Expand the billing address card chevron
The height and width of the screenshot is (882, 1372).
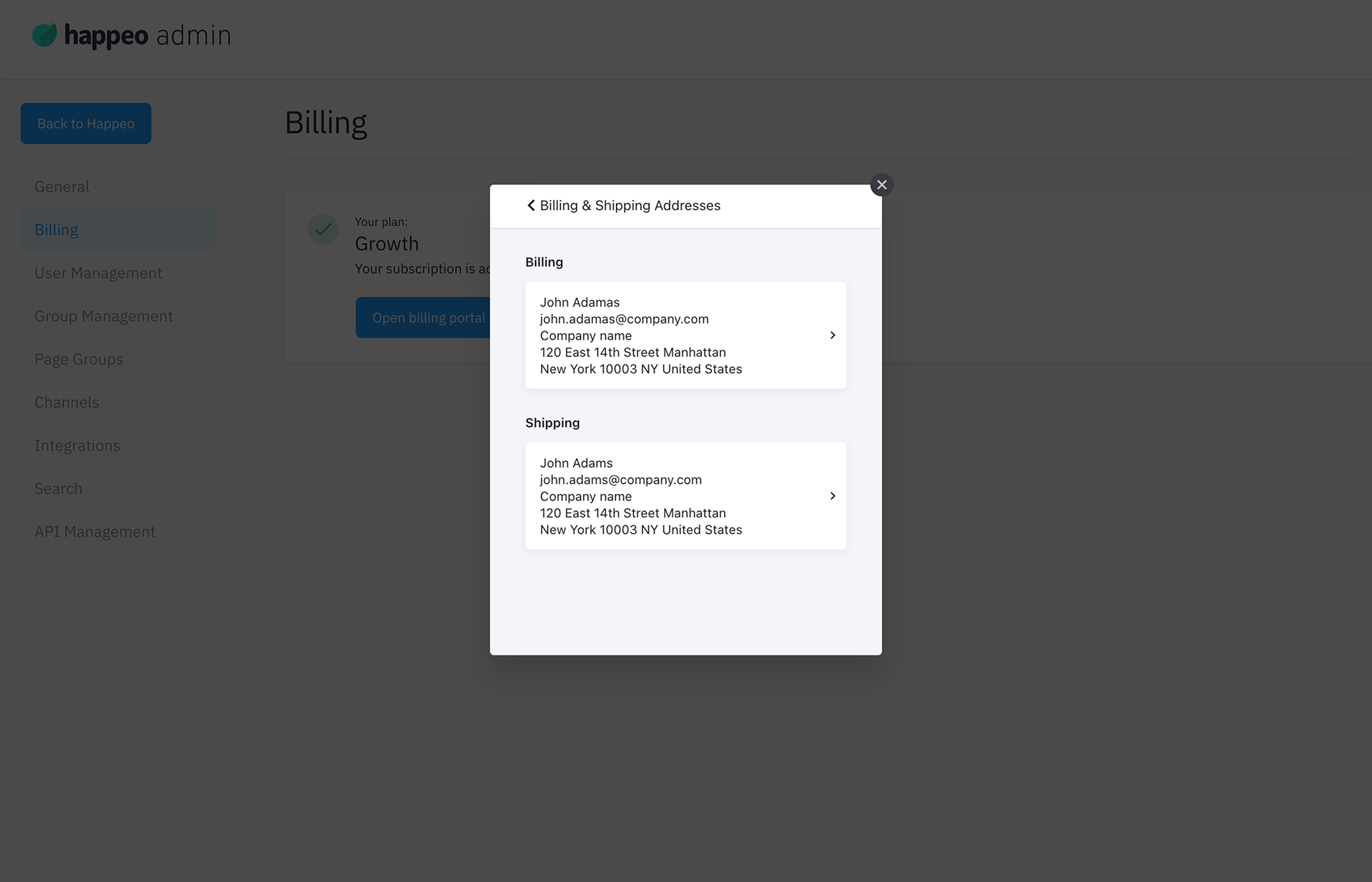coord(832,335)
